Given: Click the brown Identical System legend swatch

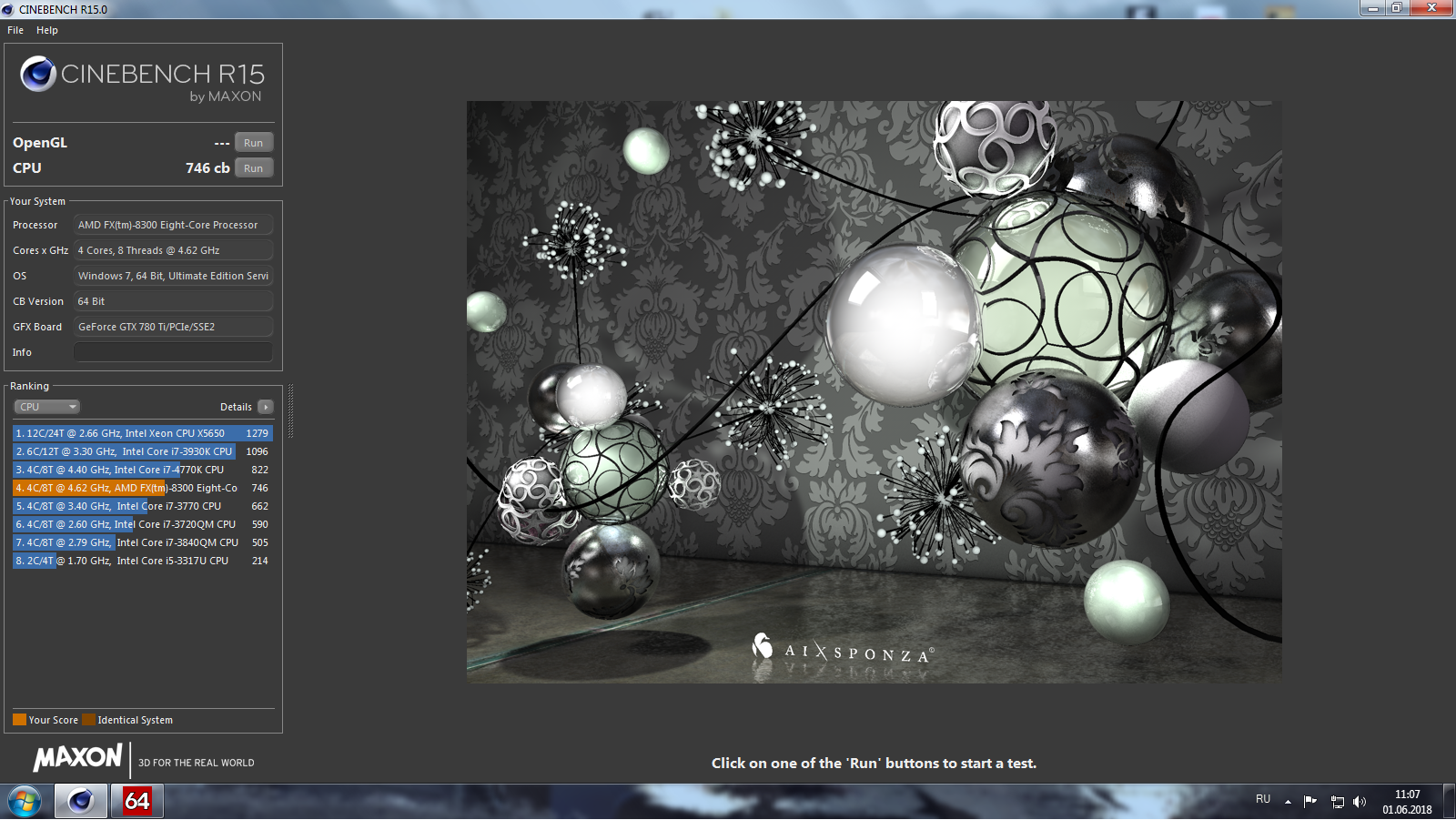Looking at the screenshot, I should [88, 720].
